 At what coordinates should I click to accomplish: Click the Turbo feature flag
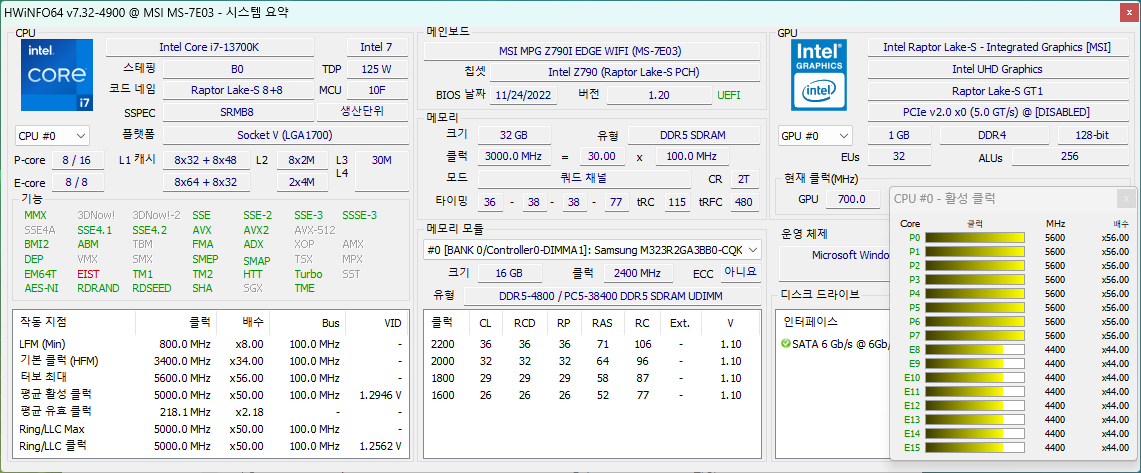(309, 274)
